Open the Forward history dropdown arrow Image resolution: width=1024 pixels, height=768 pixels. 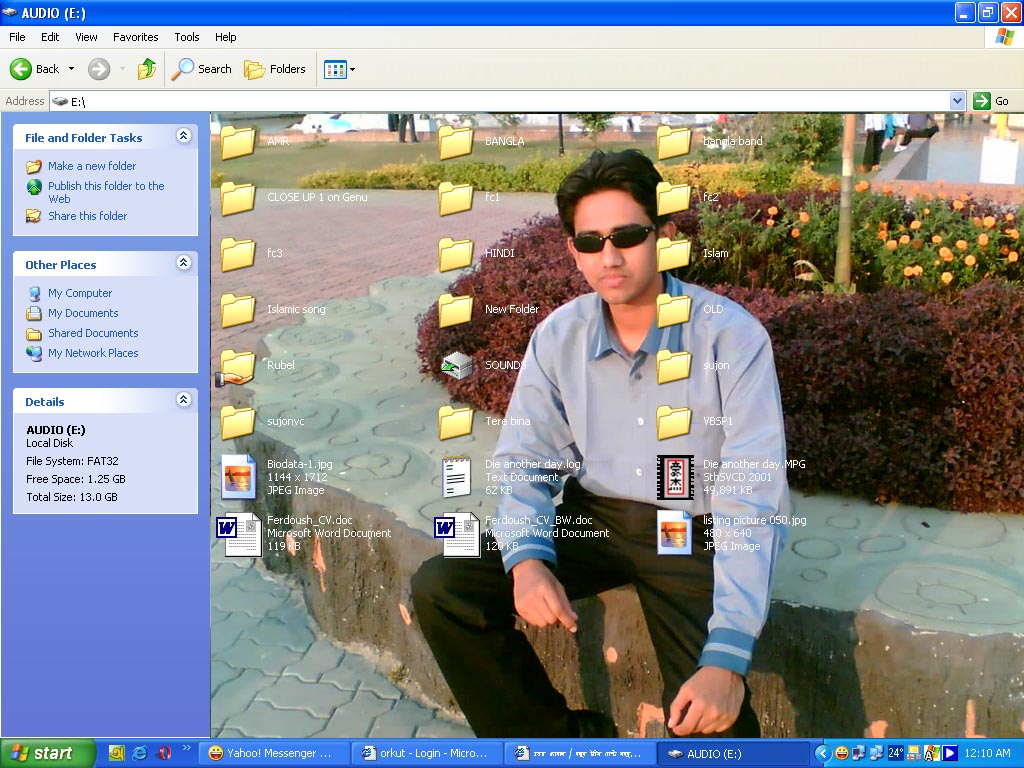click(122, 69)
